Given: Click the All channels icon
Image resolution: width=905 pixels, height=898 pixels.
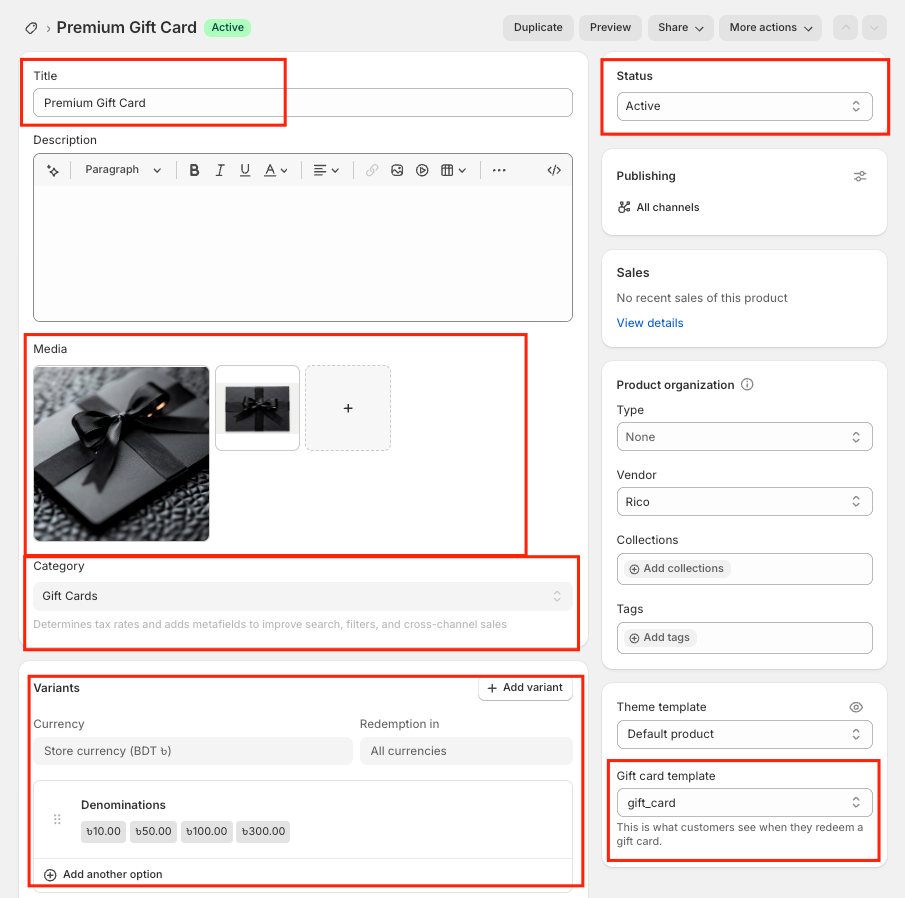Looking at the screenshot, I should [624, 207].
